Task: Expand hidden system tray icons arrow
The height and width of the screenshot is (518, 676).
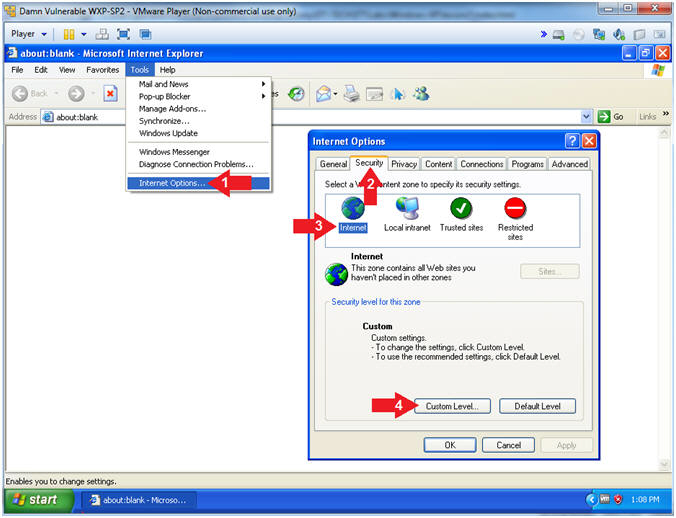Action: pyautogui.click(x=592, y=499)
